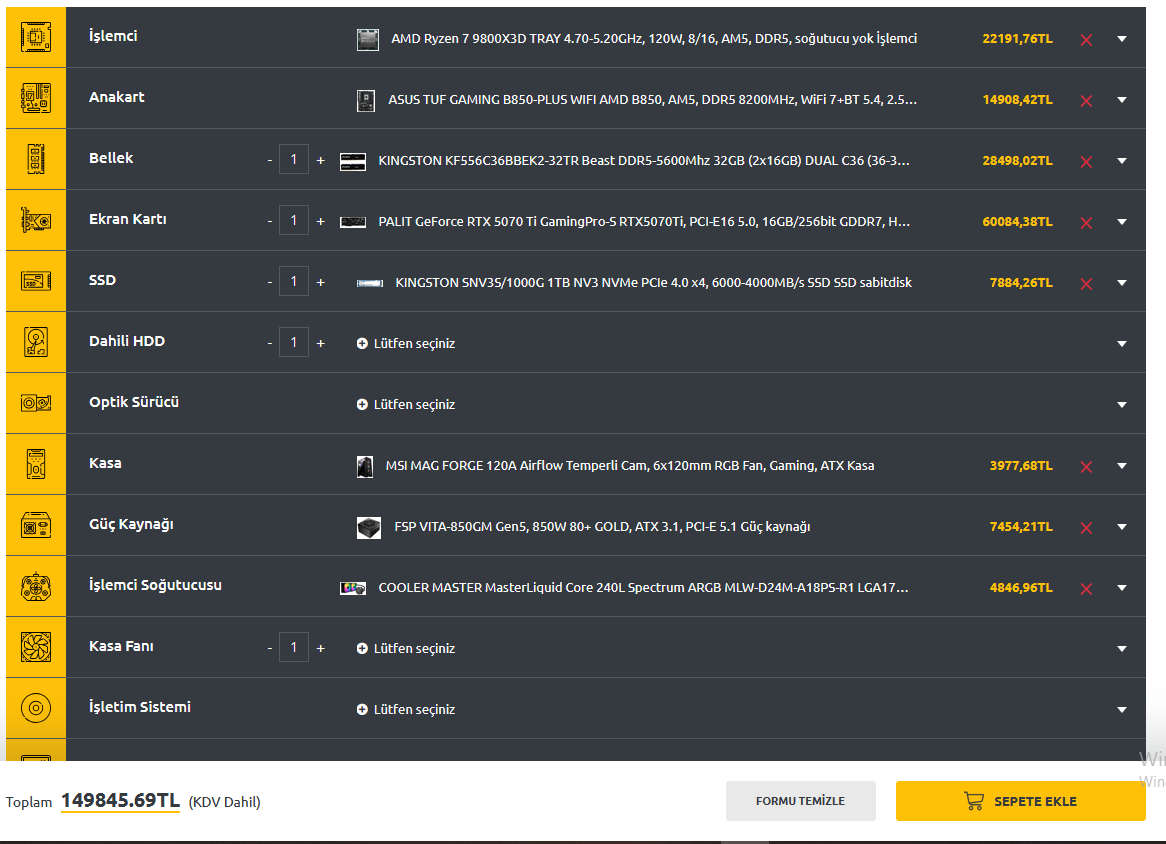This screenshot has width=1166, height=844.
Task: Remove the Kingston Beast DDR5 memory
Action: coord(1086,162)
